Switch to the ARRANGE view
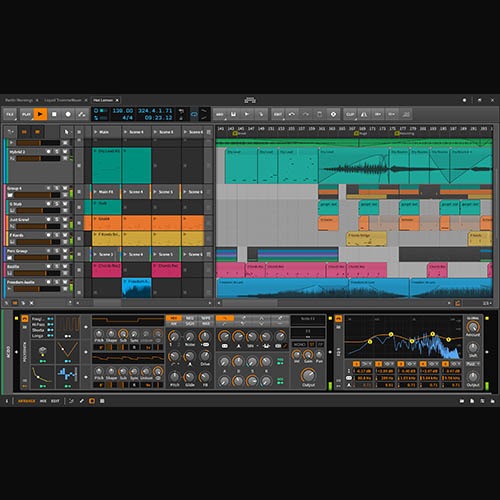The width and height of the screenshot is (500, 500). pos(26,401)
